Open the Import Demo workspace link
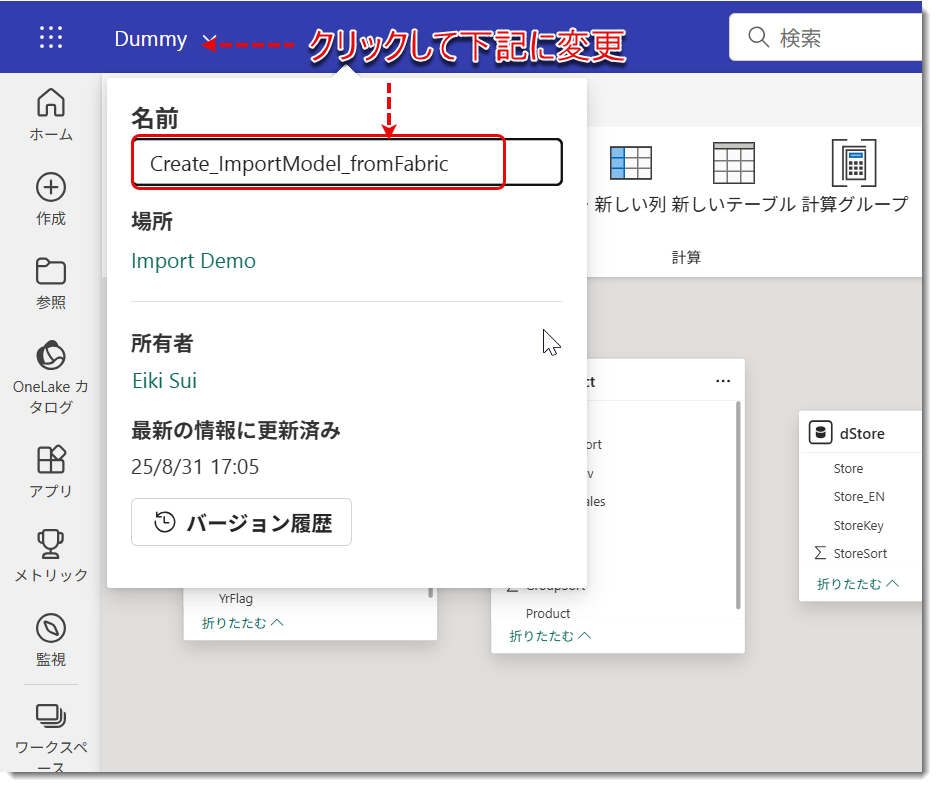 point(194,261)
